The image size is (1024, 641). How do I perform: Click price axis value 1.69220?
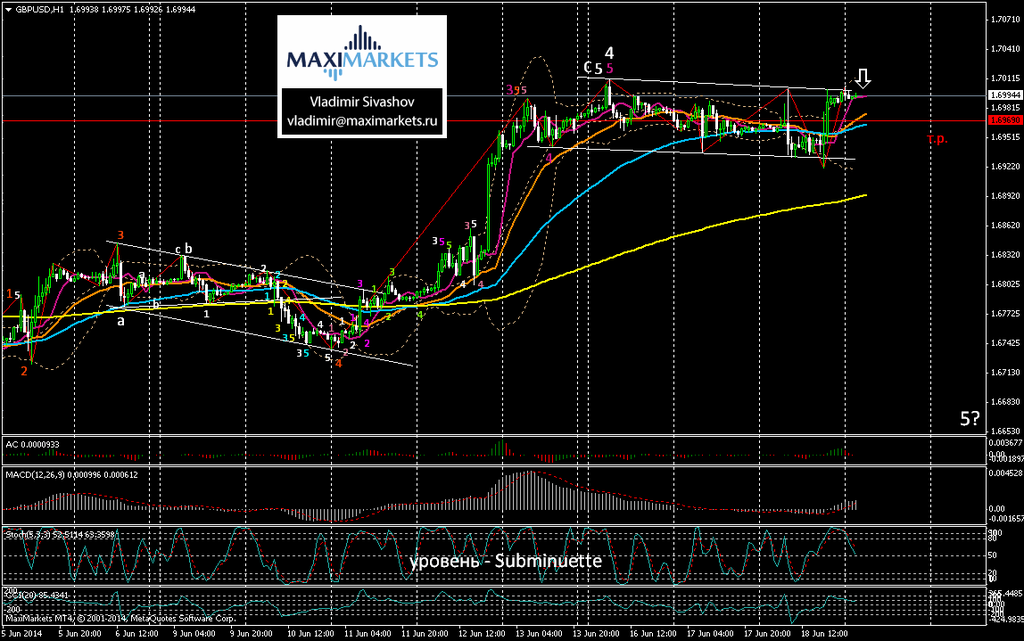[x=1005, y=166]
